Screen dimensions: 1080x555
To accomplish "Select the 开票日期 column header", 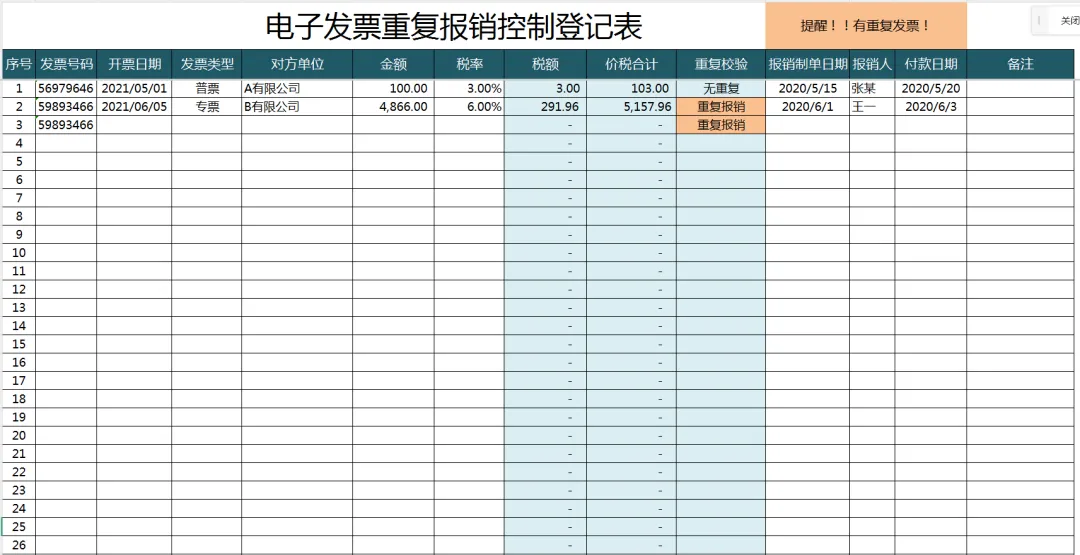I will coord(134,65).
